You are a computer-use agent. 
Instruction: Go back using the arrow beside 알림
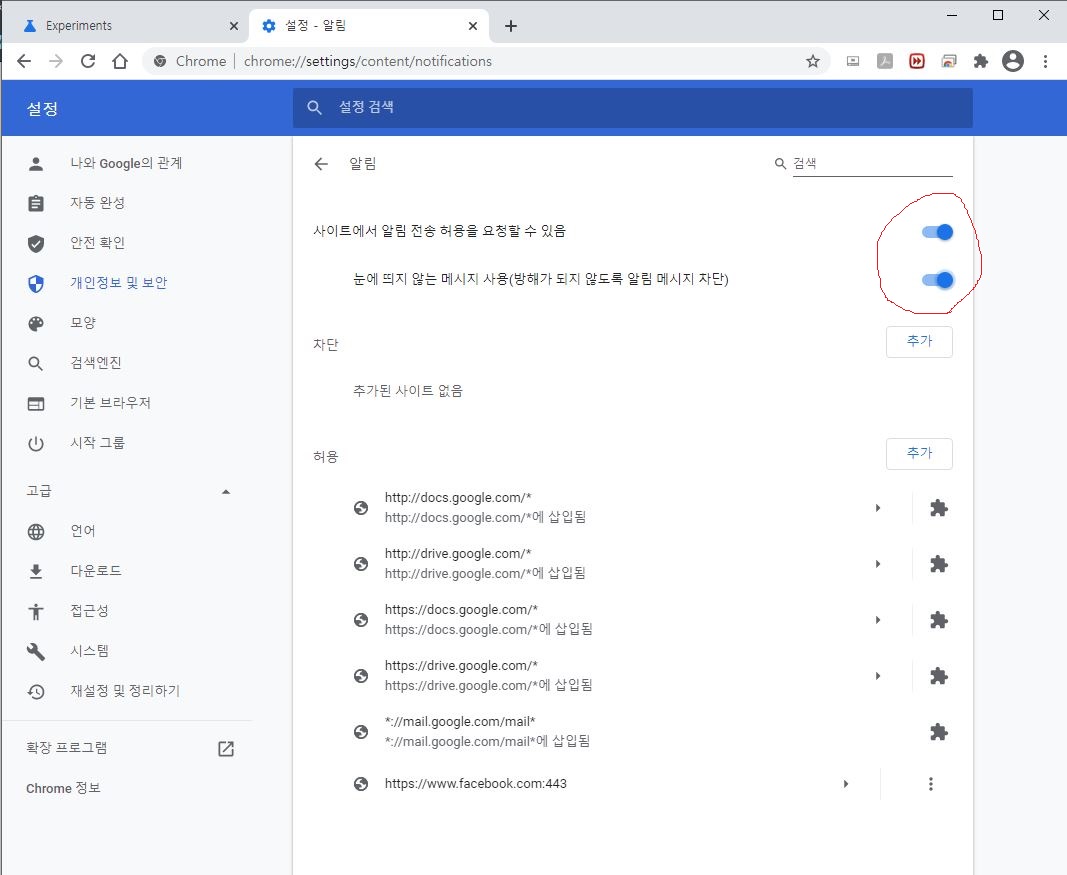pyautogui.click(x=321, y=164)
